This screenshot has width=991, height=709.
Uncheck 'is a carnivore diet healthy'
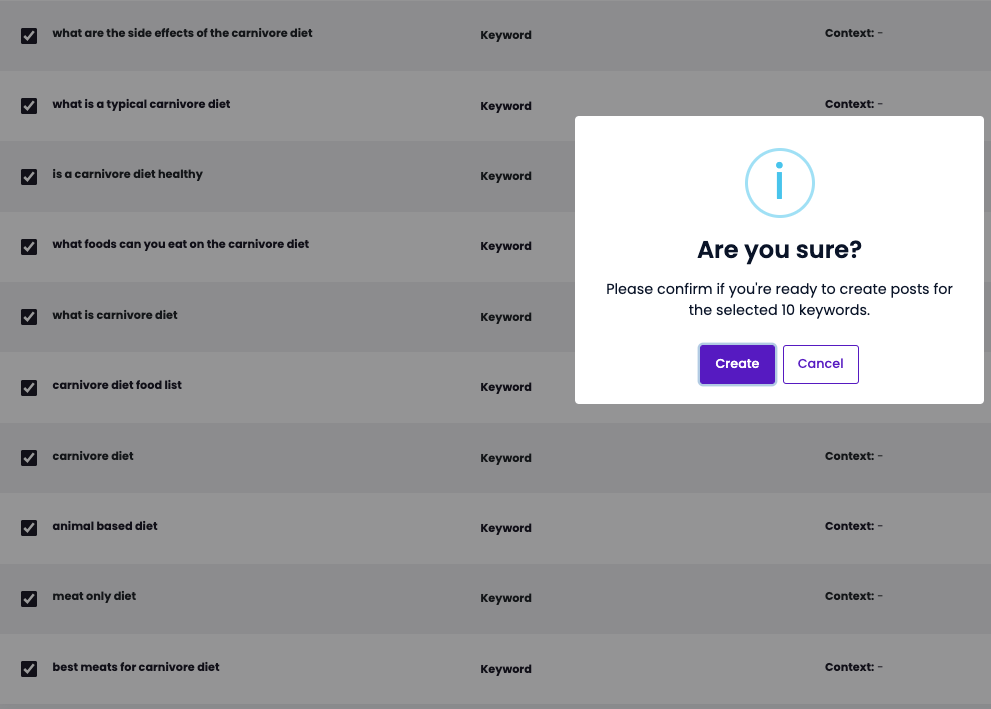point(29,176)
